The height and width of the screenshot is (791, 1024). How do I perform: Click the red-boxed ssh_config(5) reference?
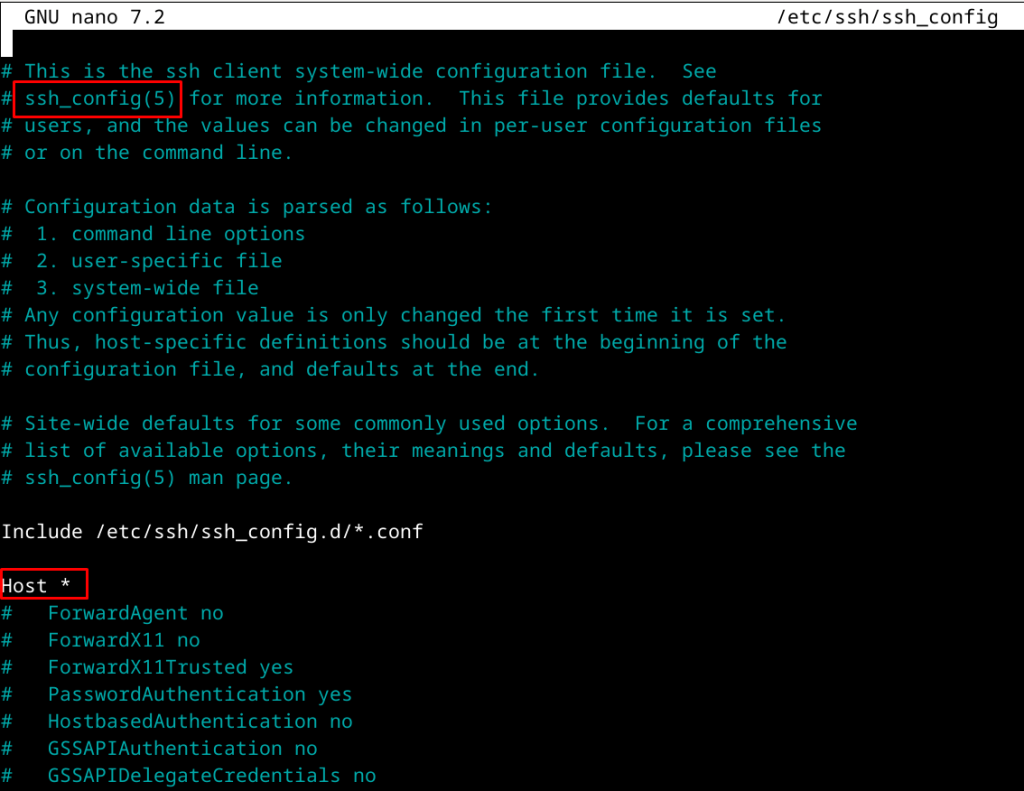click(x=101, y=98)
